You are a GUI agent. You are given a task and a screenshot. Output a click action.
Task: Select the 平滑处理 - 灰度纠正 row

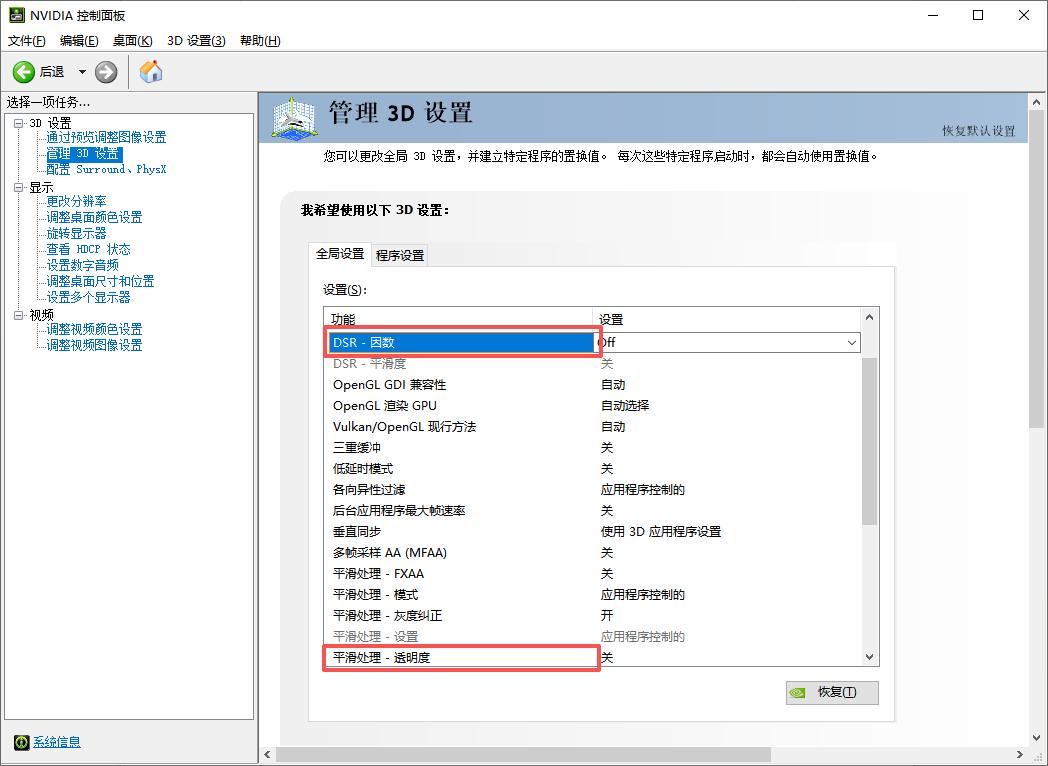594,616
